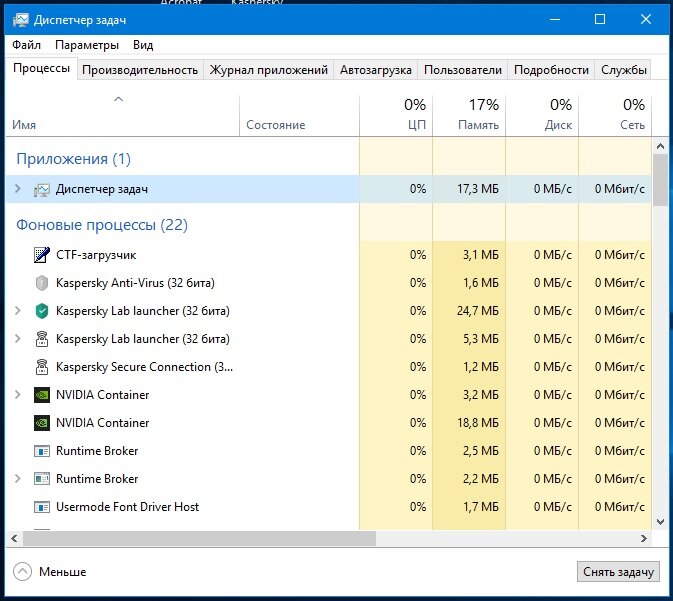Select the Usermode Font Driver Host name
The image size is (673, 601).
pyautogui.click(x=127, y=507)
